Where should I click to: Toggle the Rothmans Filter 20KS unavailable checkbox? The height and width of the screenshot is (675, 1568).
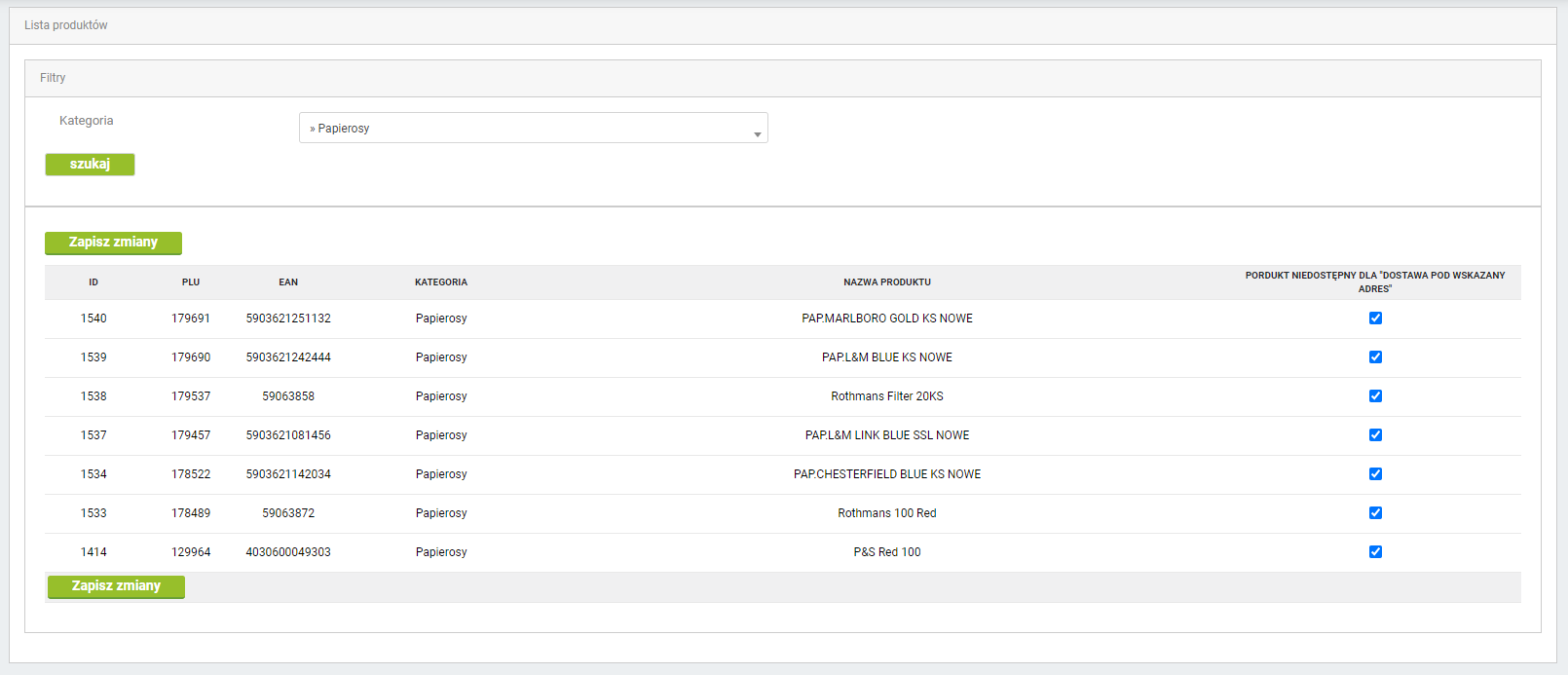tap(1375, 396)
